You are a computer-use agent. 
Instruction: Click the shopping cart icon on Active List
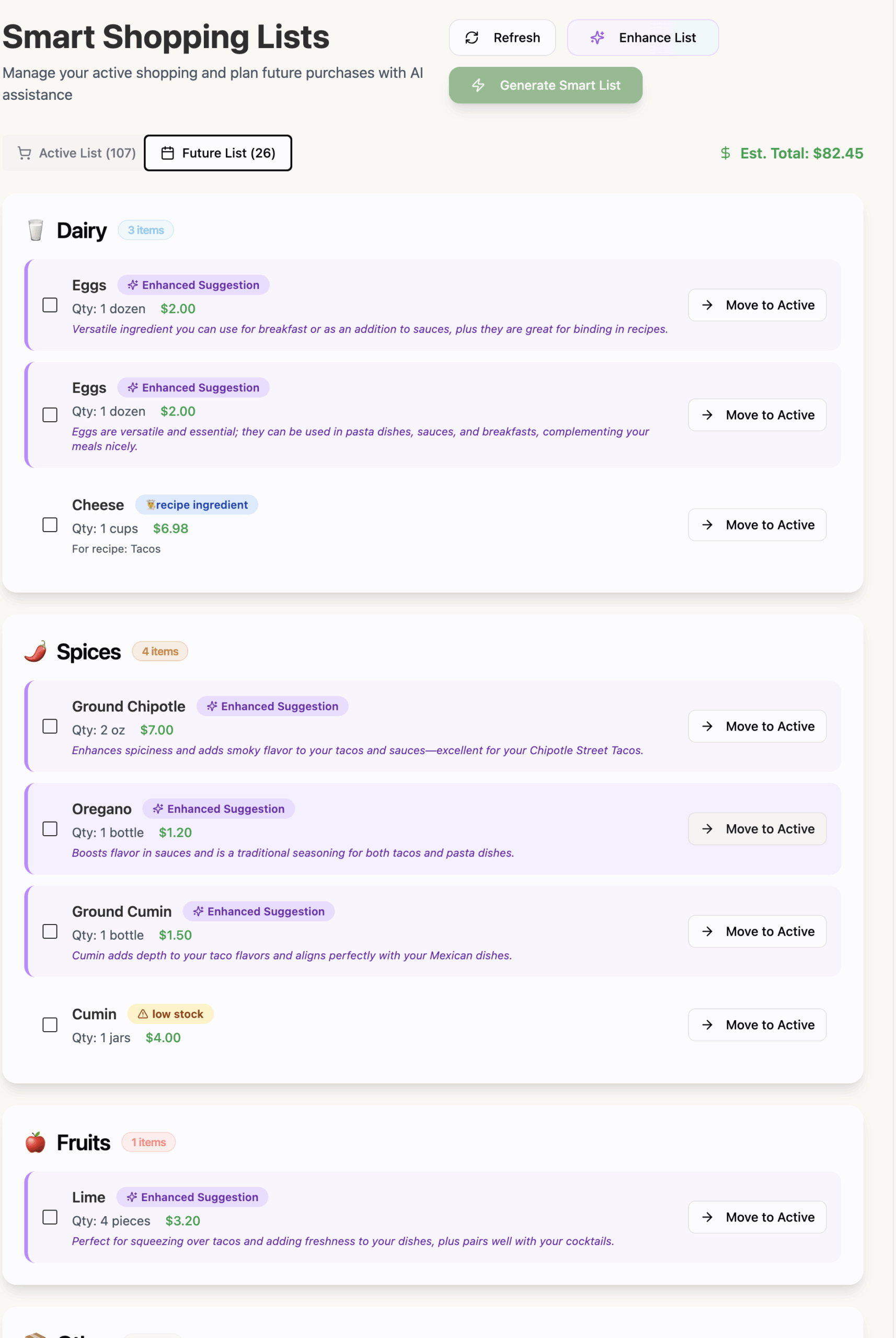click(24, 153)
